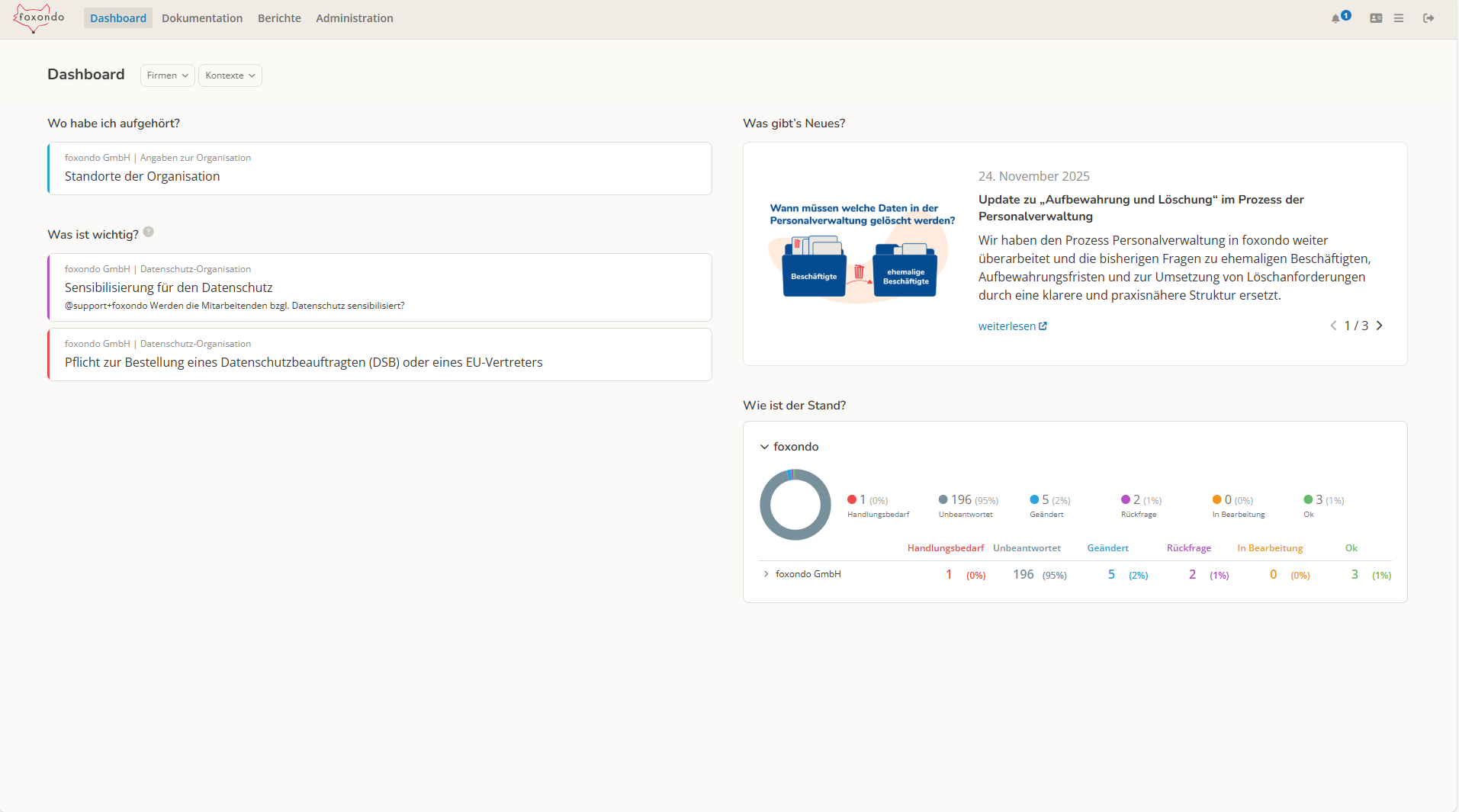1459x812 pixels.
Task: Click the status donut chart
Action: 795,505
